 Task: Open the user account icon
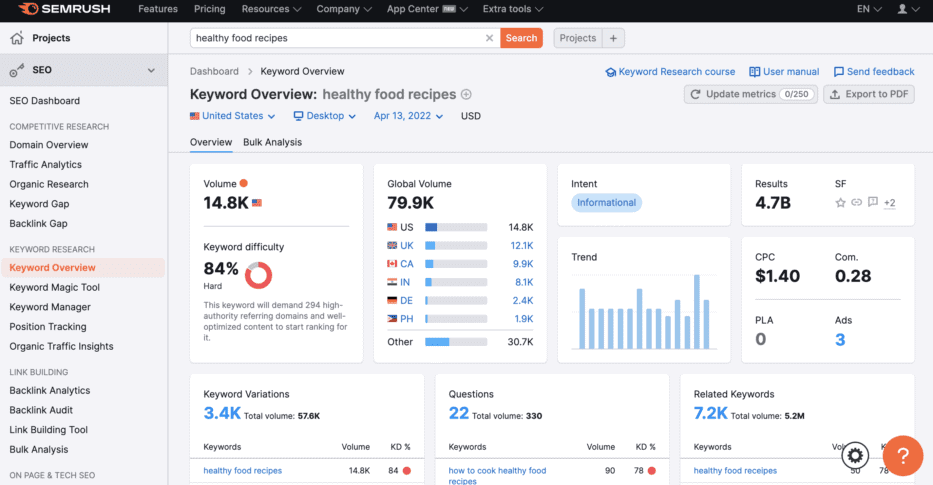[x=903, y=9]
